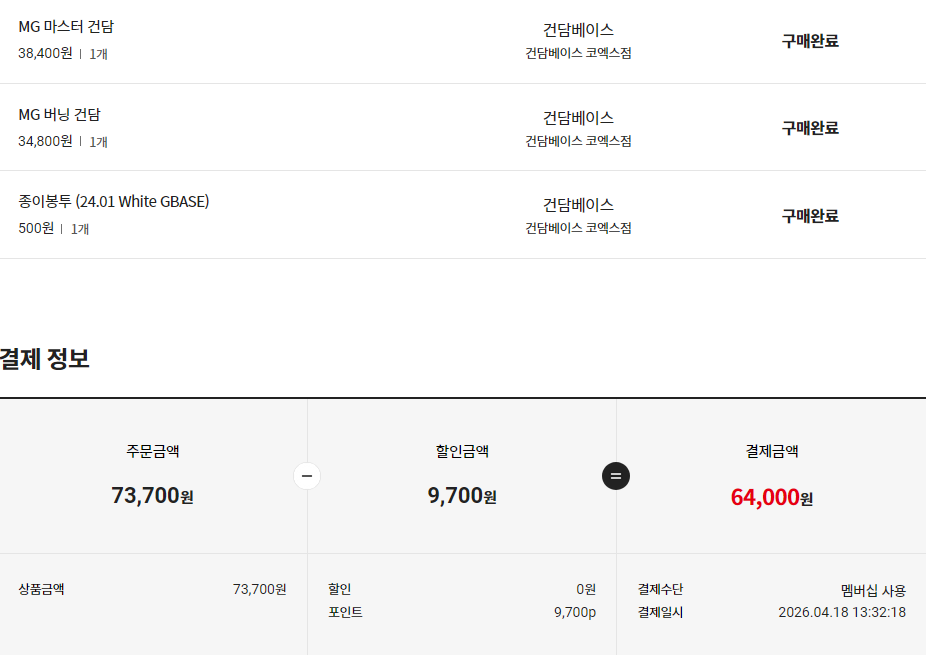
Task: Click the 멤버십 사용 payment method text
Action: (x=873, y=590)
